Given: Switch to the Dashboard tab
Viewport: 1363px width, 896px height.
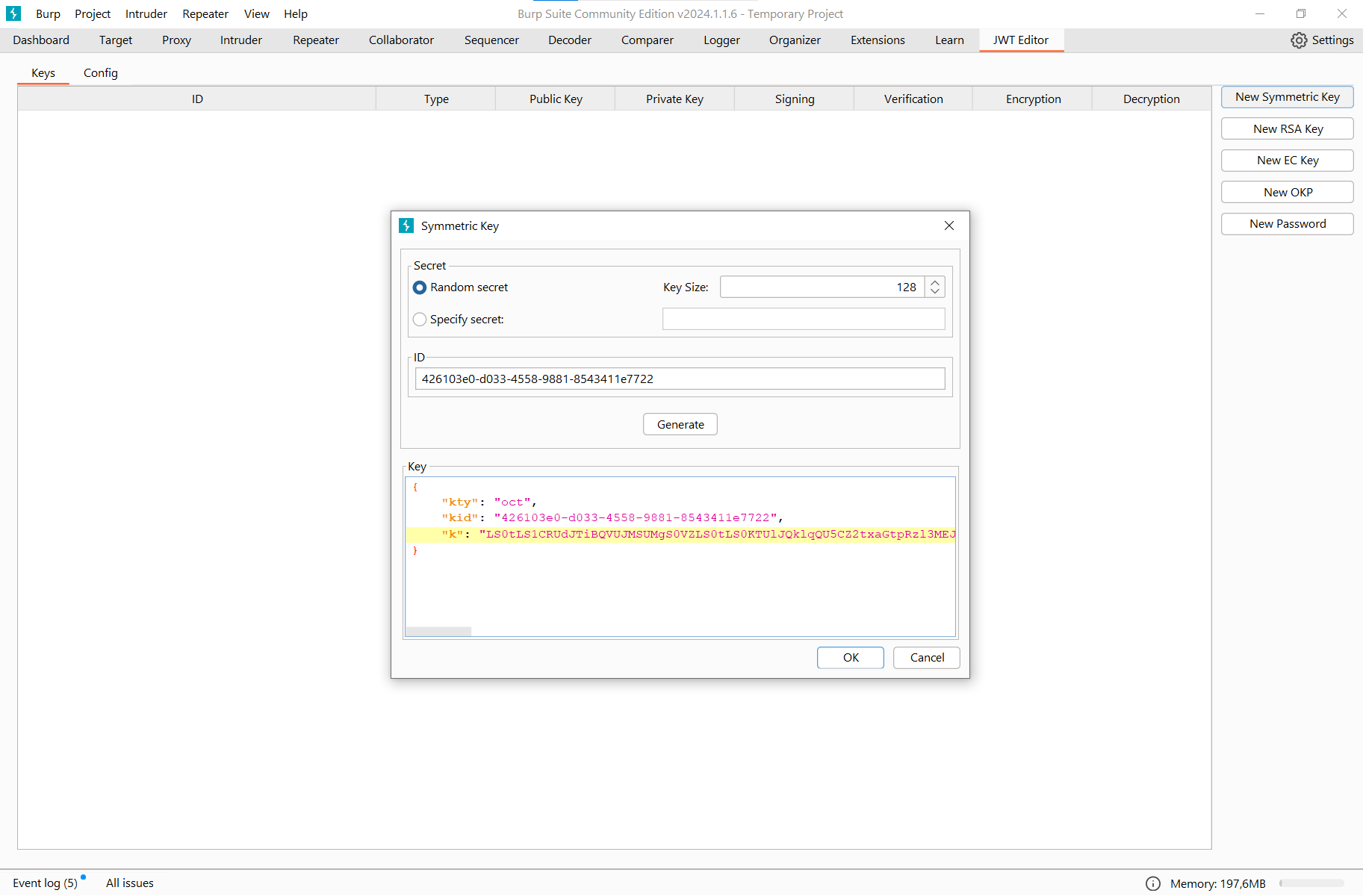Looking at the screenshot, I should tap(41, 40).
